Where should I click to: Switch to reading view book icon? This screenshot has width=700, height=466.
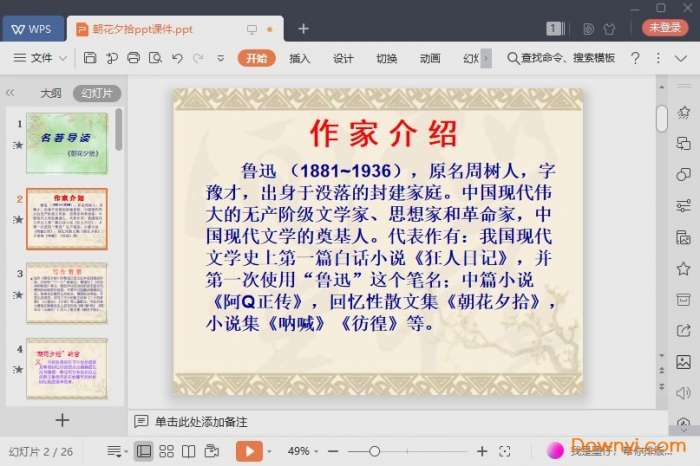point(188,451)
